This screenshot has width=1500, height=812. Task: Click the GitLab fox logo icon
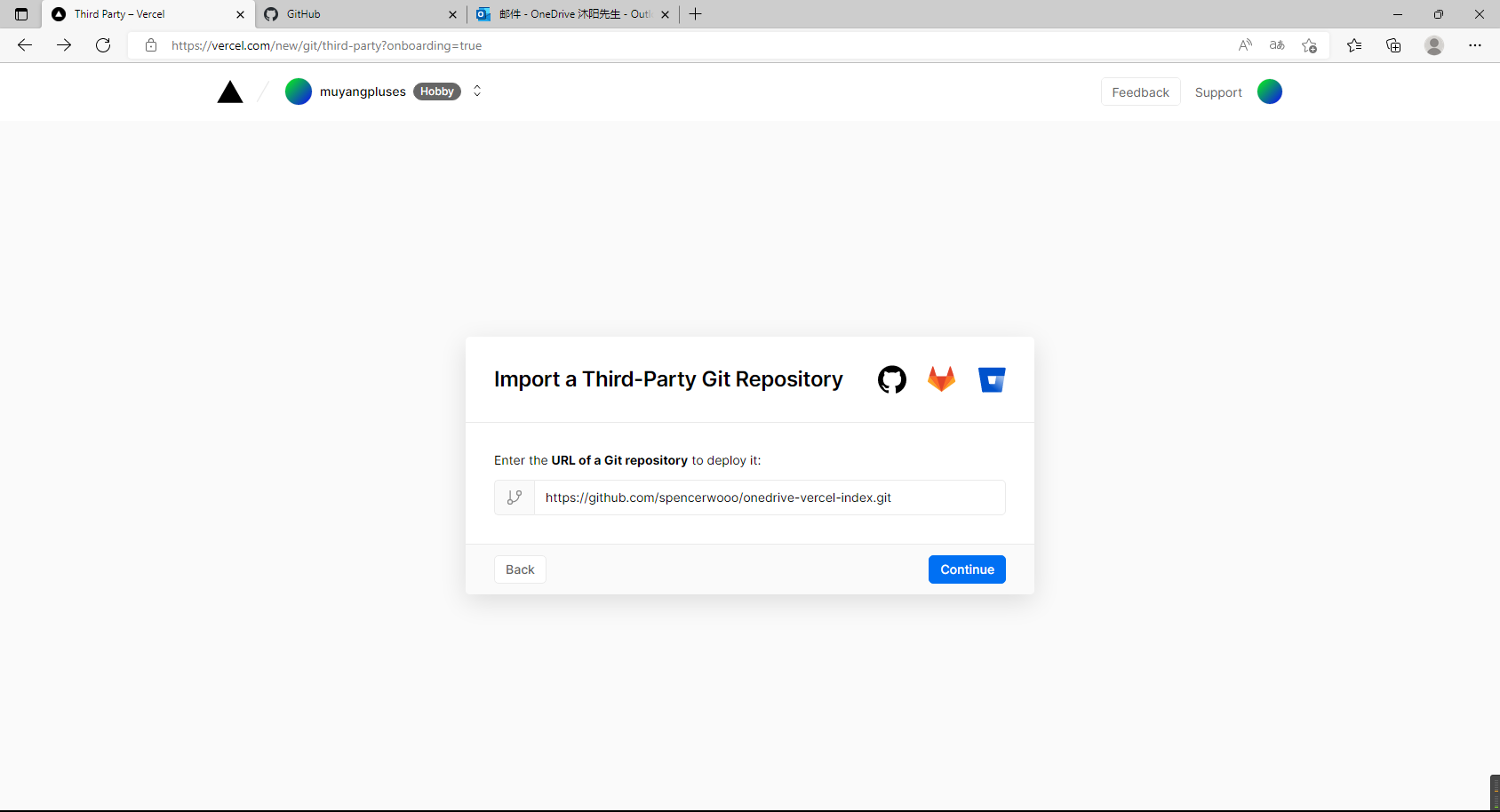941,379
